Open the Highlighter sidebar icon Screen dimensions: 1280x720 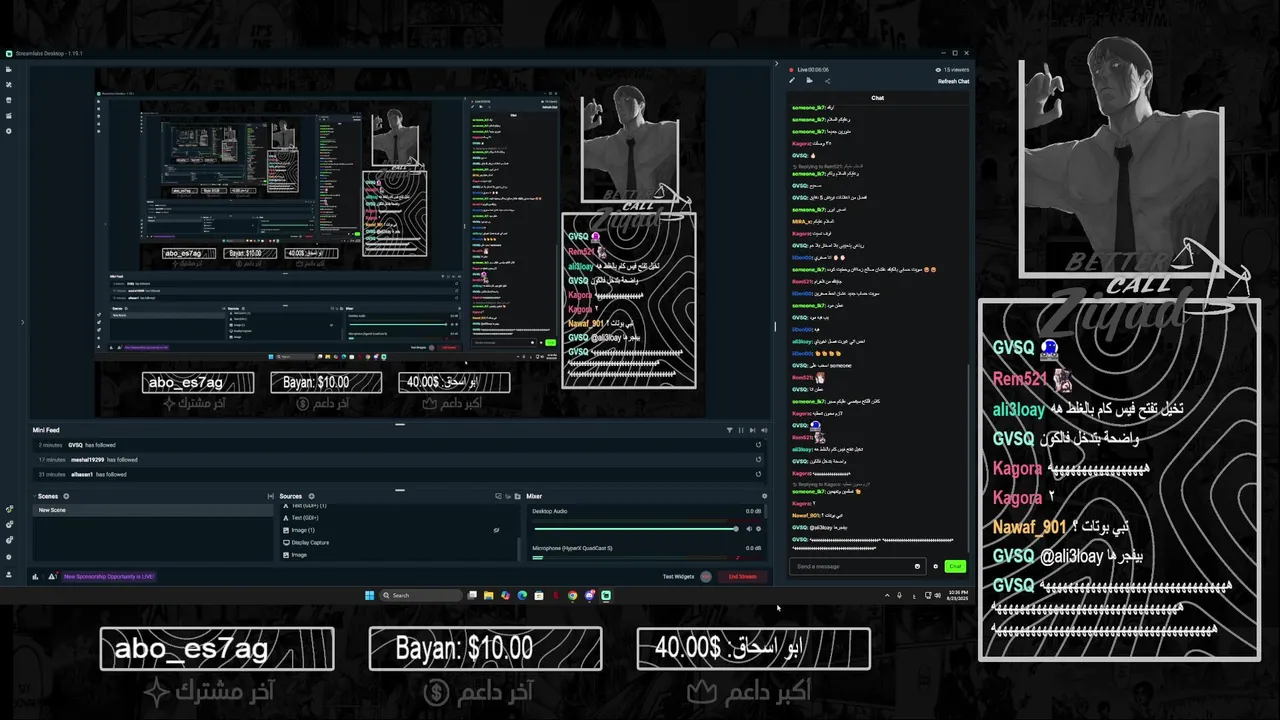pyautogui.click(x=9, y=115)
